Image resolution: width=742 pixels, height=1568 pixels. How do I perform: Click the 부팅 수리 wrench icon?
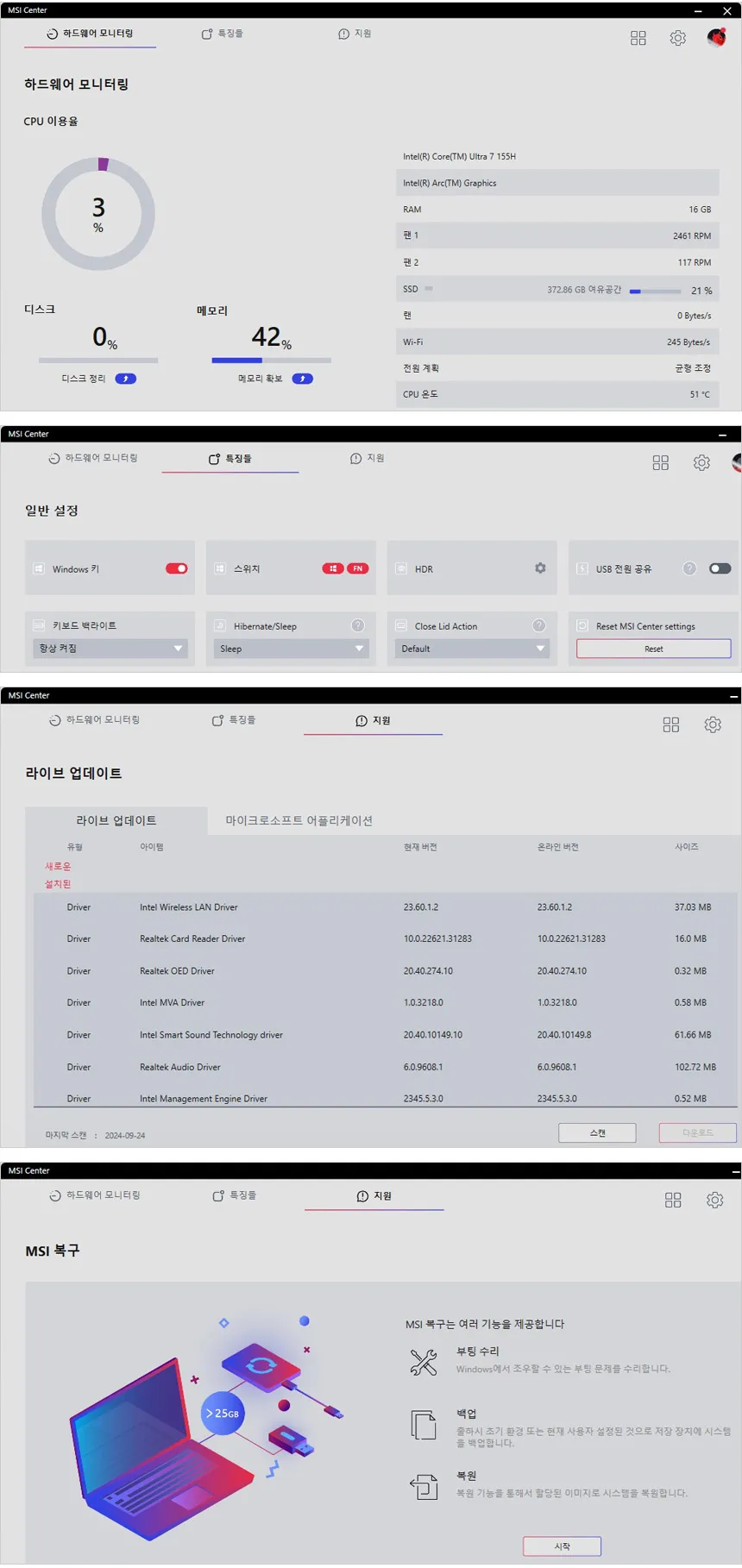[424, 1362]
